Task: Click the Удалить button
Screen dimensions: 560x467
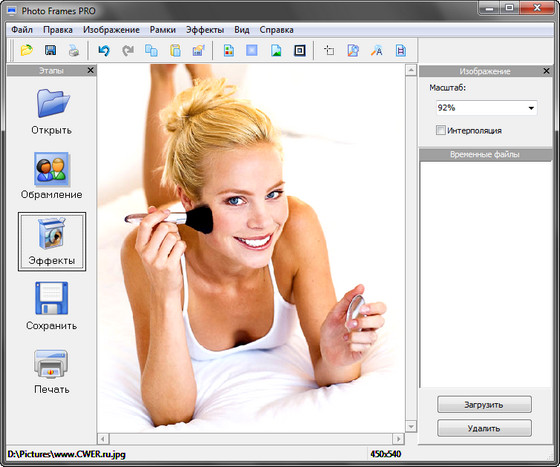Action: pyautogui.click(x=484, y=428)
